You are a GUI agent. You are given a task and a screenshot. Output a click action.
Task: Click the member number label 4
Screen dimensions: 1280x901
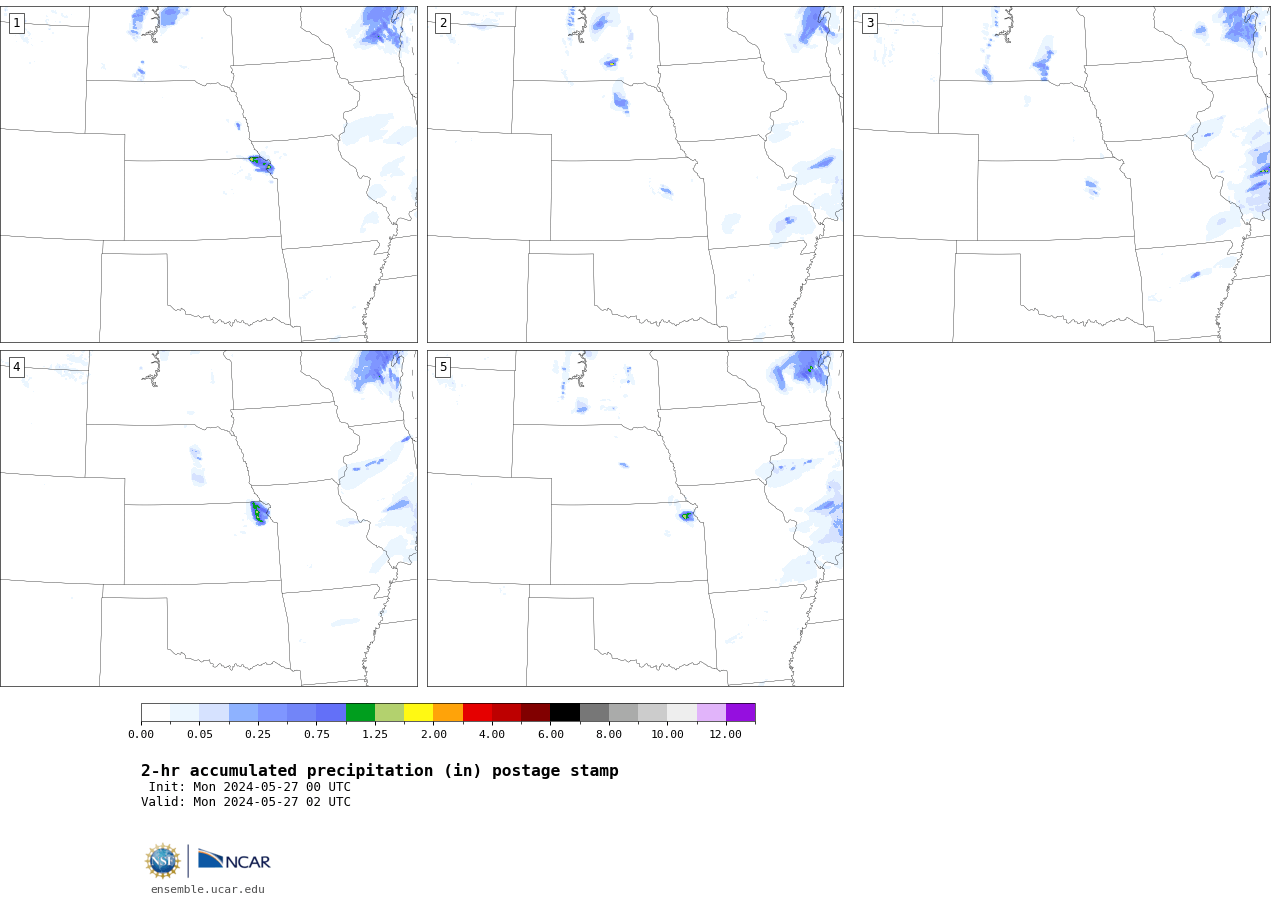16,367
